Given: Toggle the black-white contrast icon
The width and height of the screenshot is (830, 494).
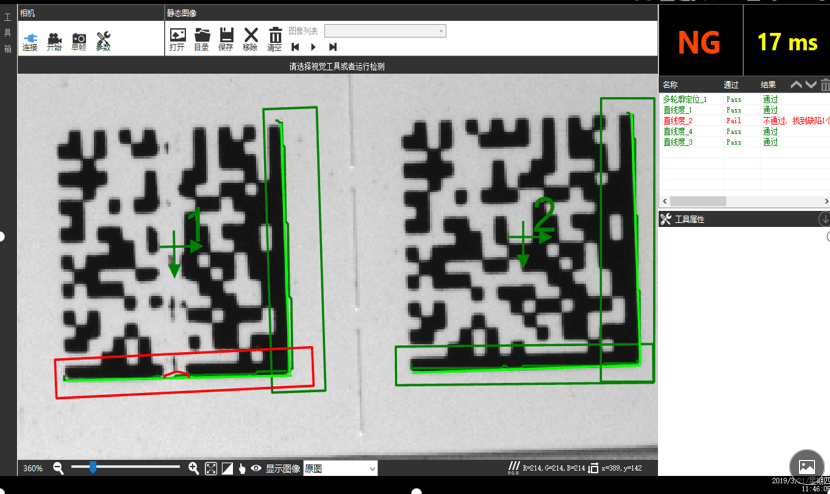Looking at the screenshot, I should tap(227, 468).
